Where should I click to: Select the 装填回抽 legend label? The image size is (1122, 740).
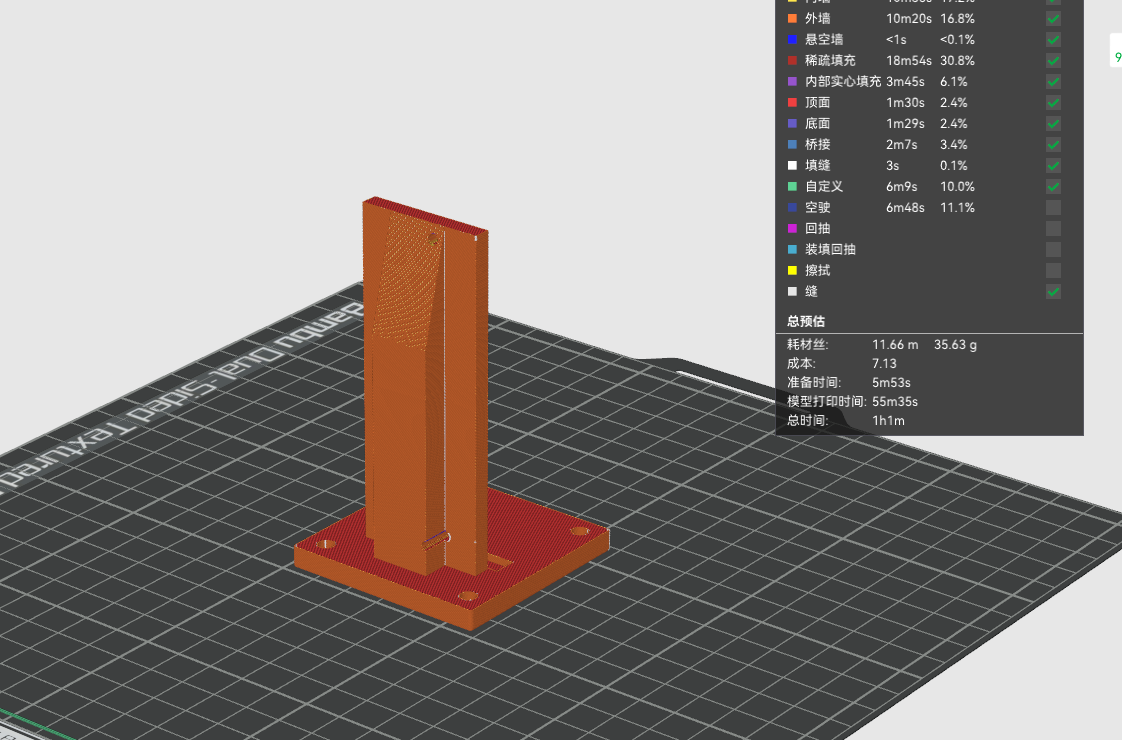tap(831, 250)
